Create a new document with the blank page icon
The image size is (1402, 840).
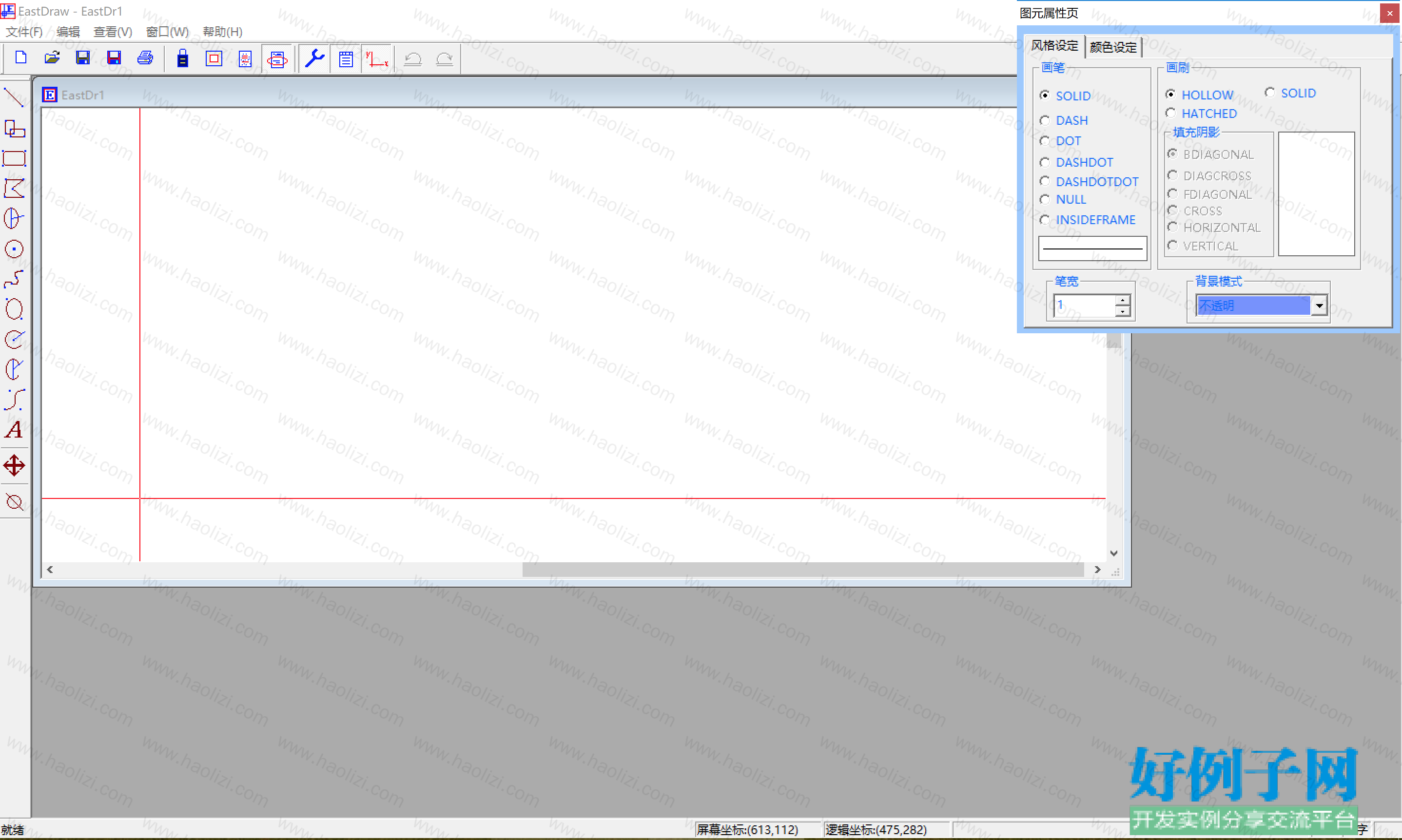(21, 58)
